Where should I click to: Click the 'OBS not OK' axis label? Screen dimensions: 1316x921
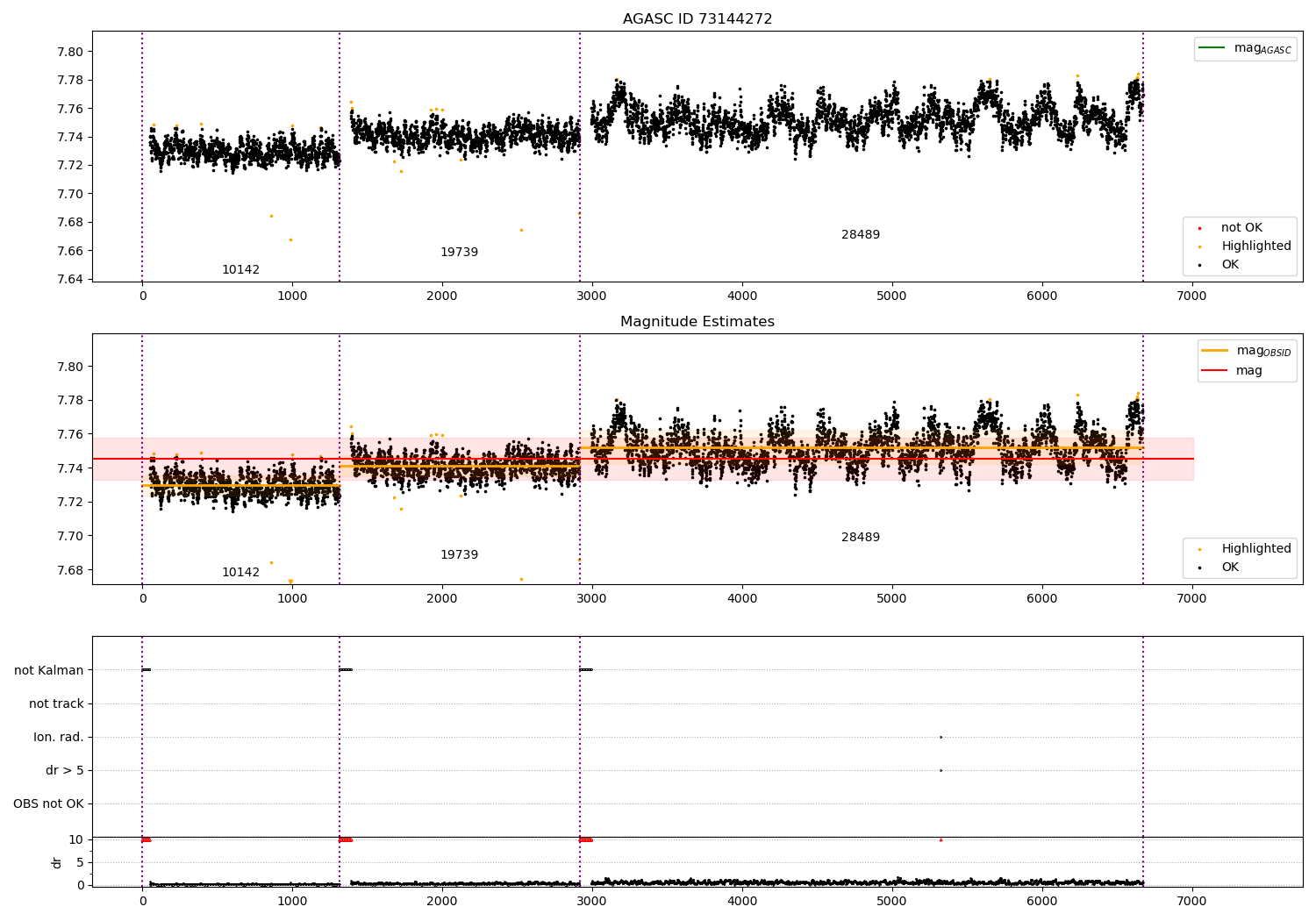[x=49, y=803]
